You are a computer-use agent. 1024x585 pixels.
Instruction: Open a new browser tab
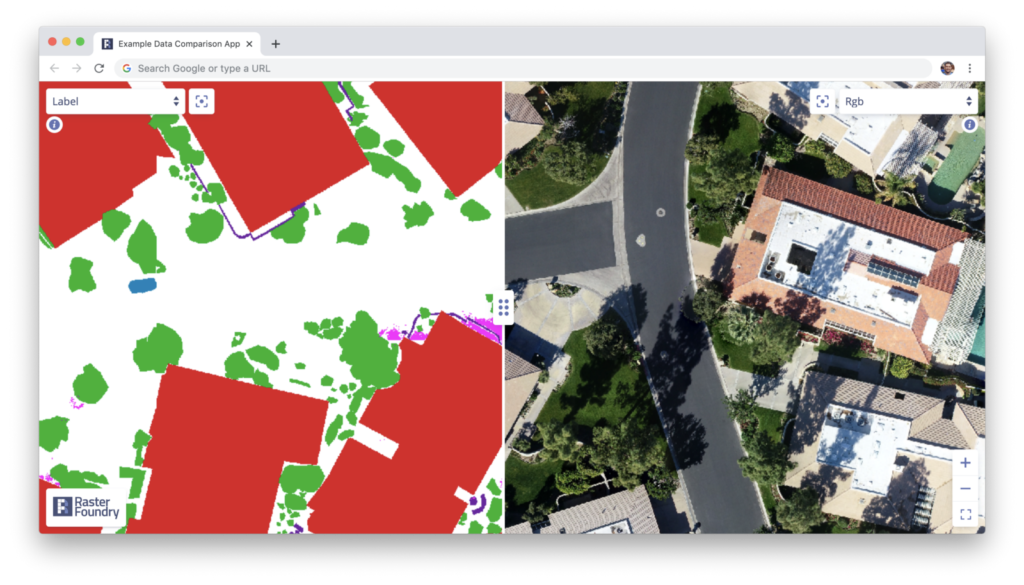point(275,43)
